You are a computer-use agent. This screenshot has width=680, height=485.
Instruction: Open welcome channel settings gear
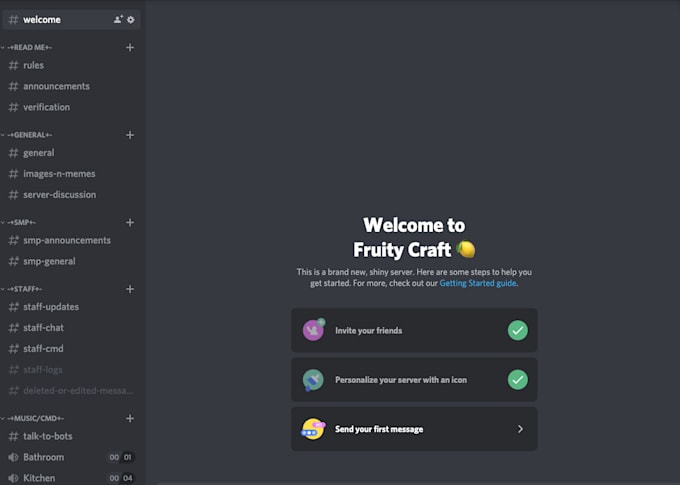131,20
